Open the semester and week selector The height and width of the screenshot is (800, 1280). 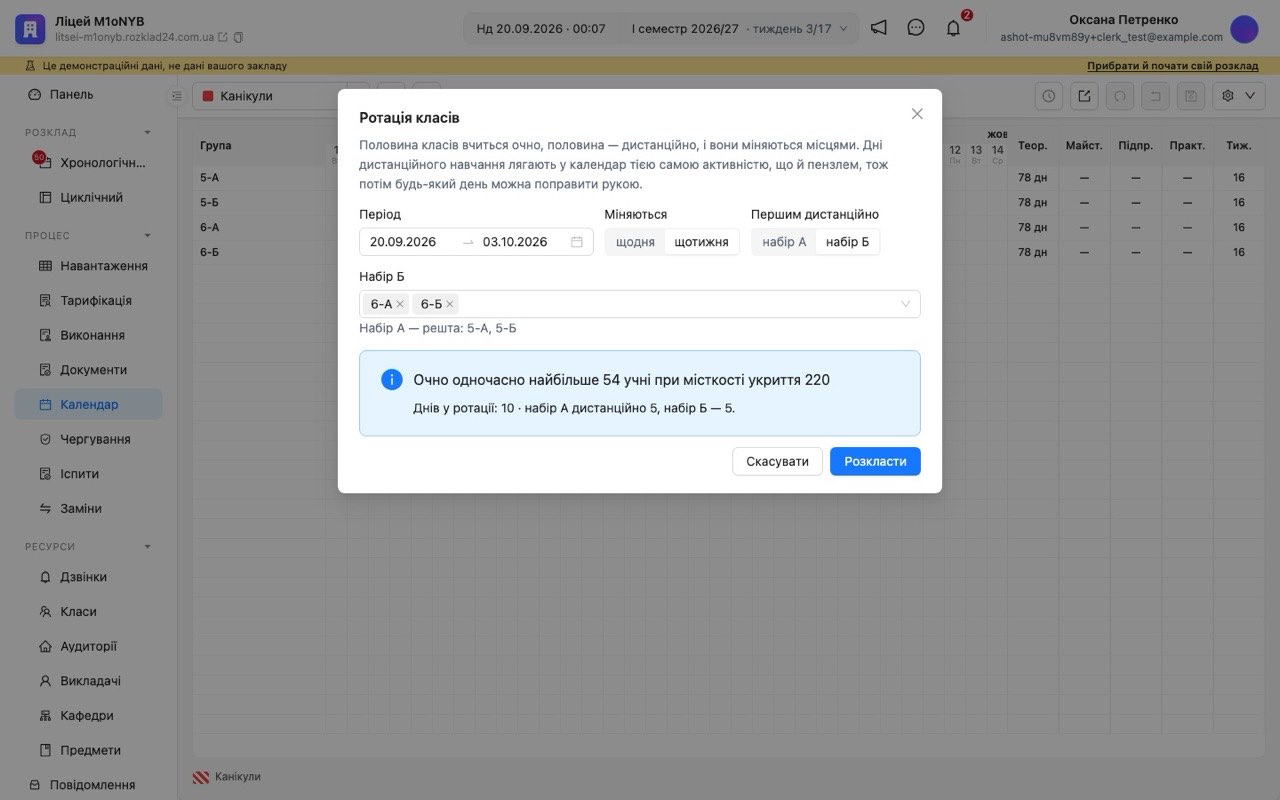(x=739, y=29)
